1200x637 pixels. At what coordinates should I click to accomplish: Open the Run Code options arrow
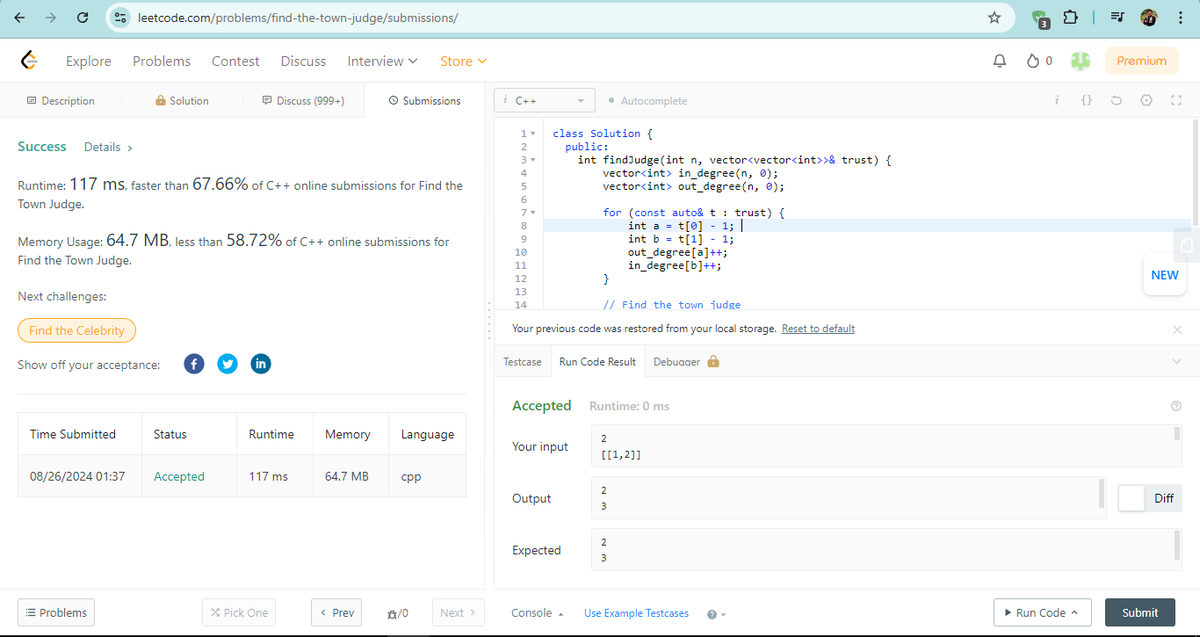click(x=1075, y=613)
